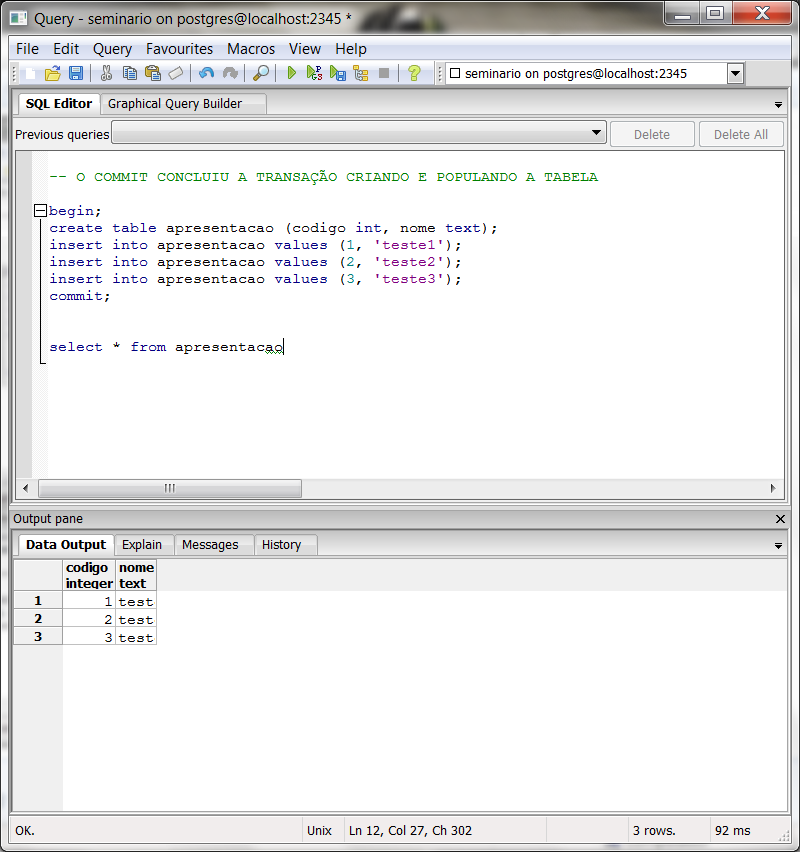
Task: Click the nome column header
Action: 136,575
